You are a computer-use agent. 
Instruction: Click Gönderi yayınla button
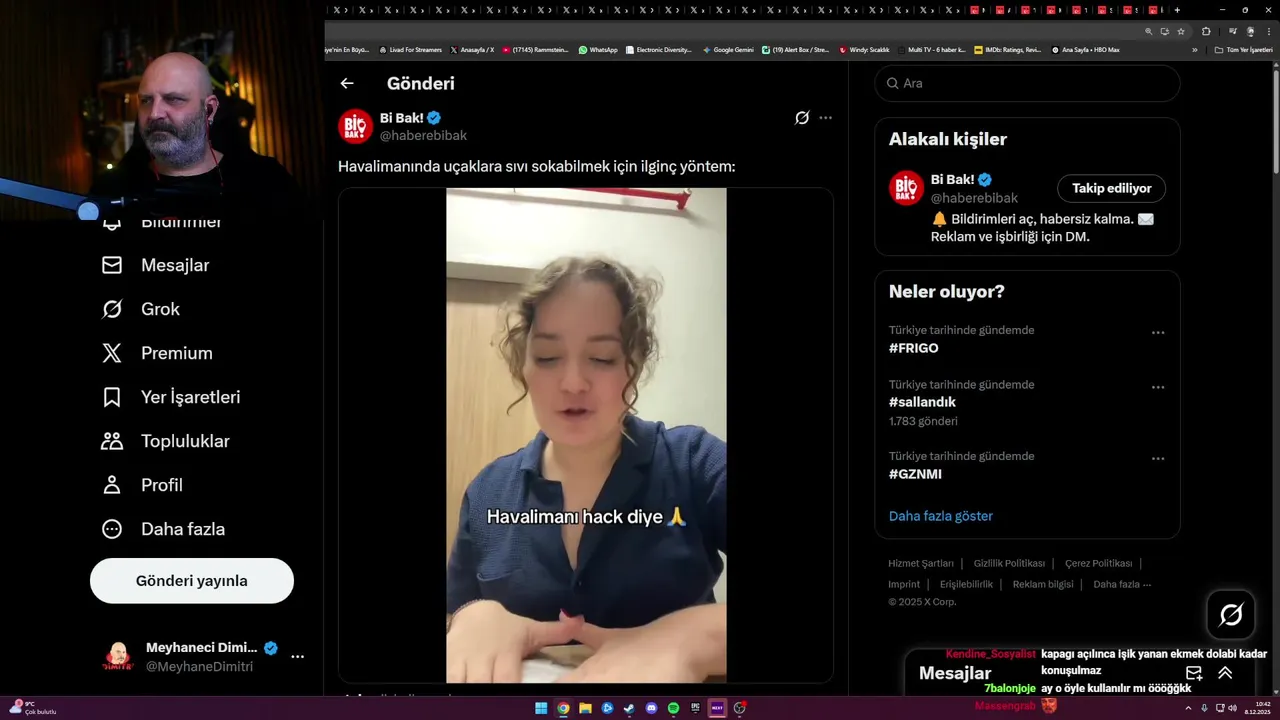[x=192, y=581]
